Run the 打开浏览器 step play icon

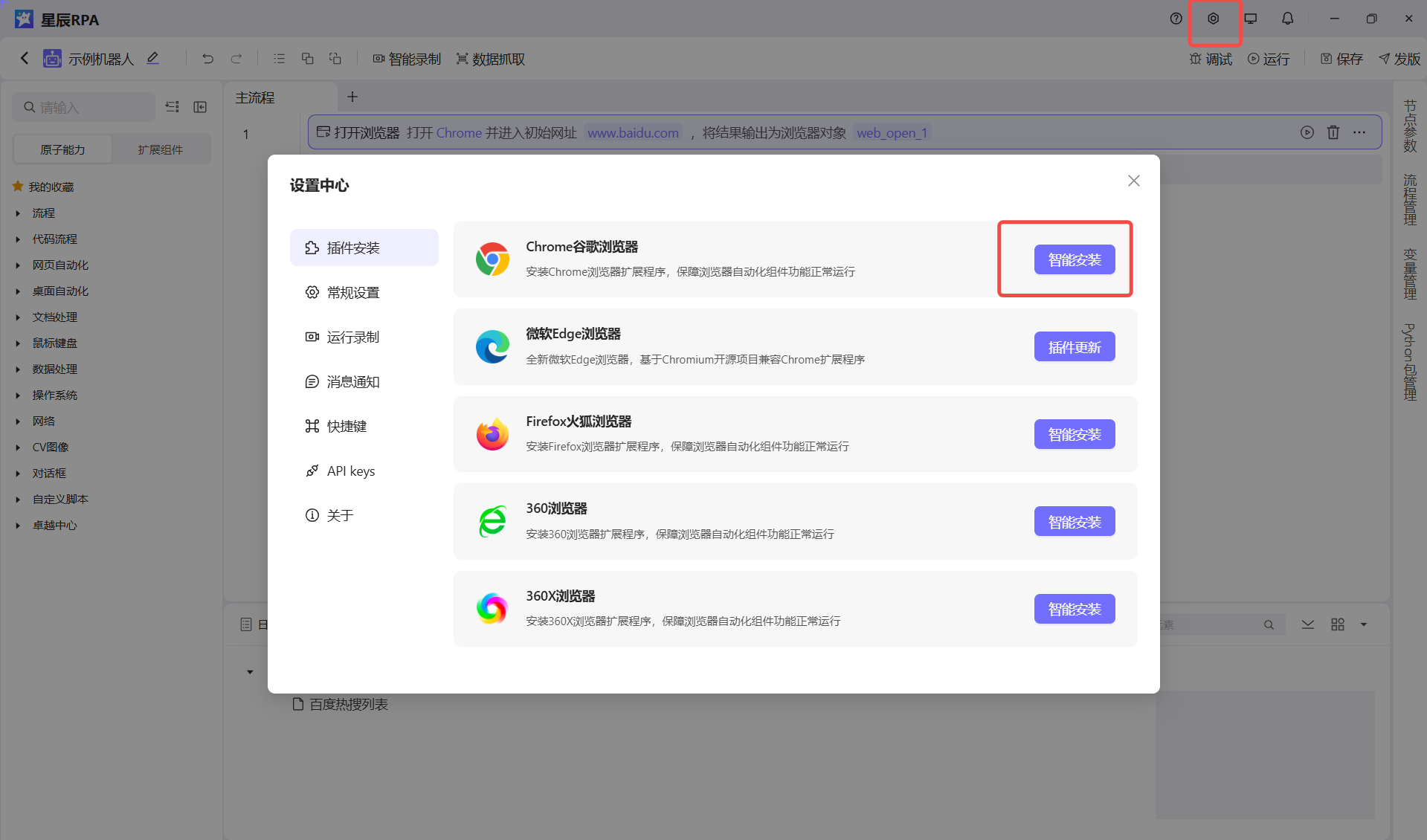click(x=1307, y=132)
